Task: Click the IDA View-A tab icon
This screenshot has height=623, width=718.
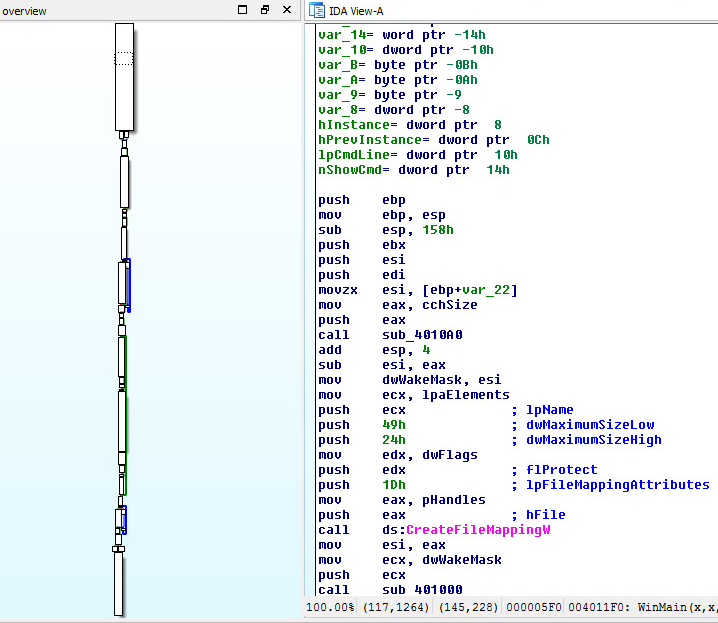Action: click(x=316, y=11)
